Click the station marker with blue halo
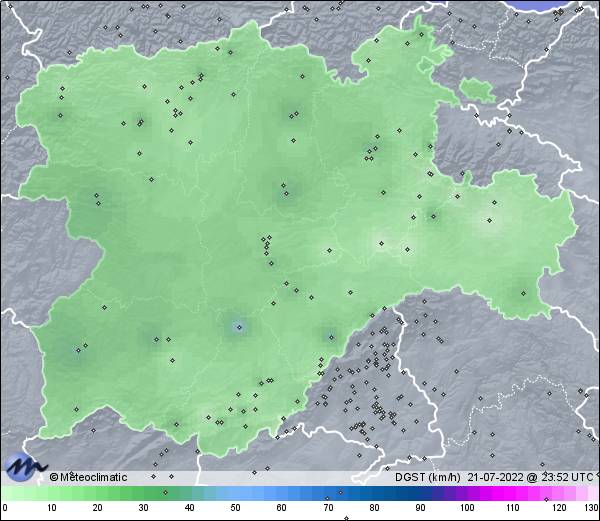The width and height of the screenshot is (600, 521). [x=240, y=327]
